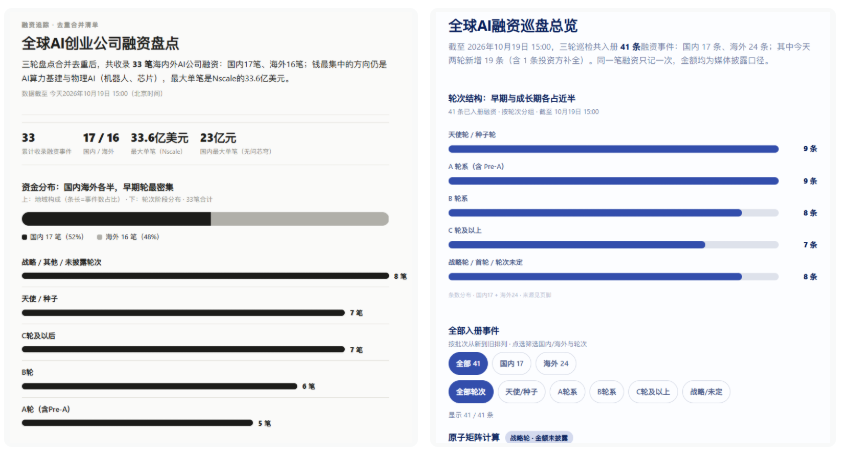Screen dimensions: 842x460
Task: Open the 原子矩阵计算 event entry
Action: (474, 437)
